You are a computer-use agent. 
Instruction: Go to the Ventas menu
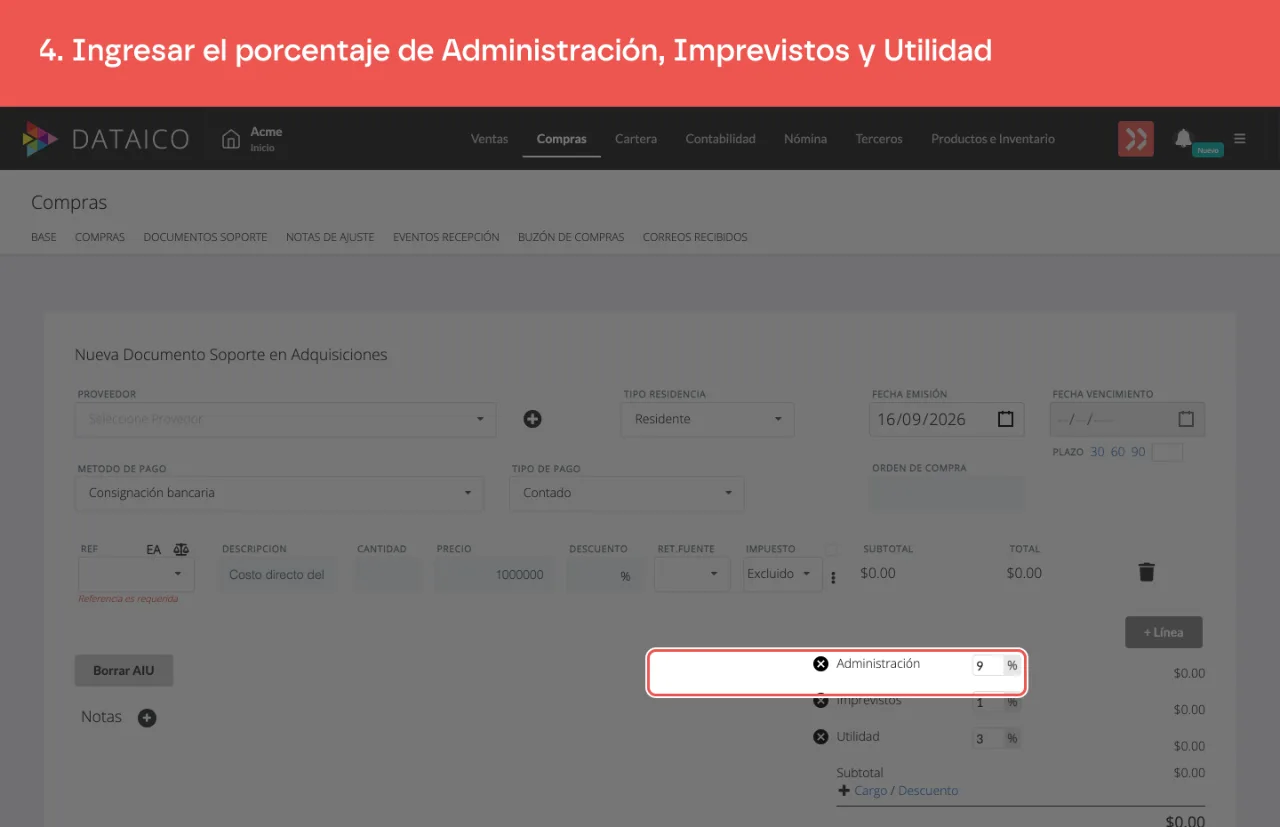489,139
